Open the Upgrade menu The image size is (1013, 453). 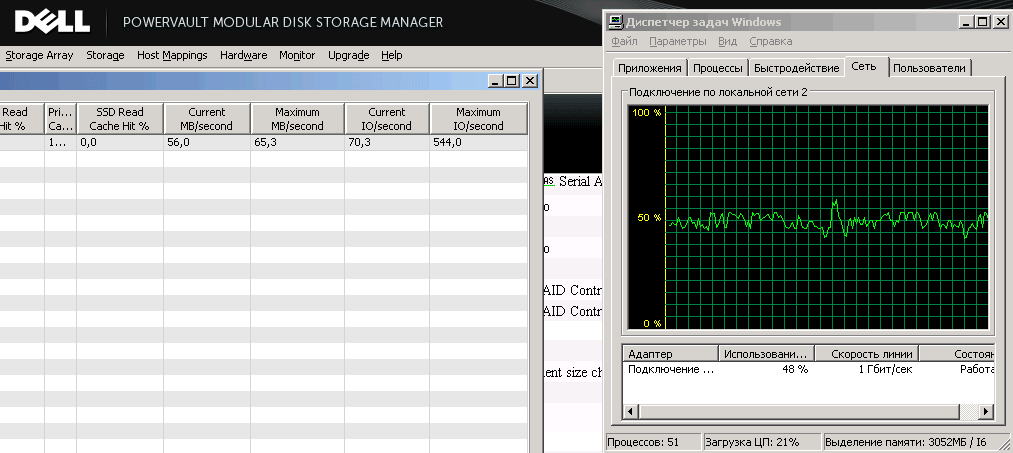click(348, 56)
